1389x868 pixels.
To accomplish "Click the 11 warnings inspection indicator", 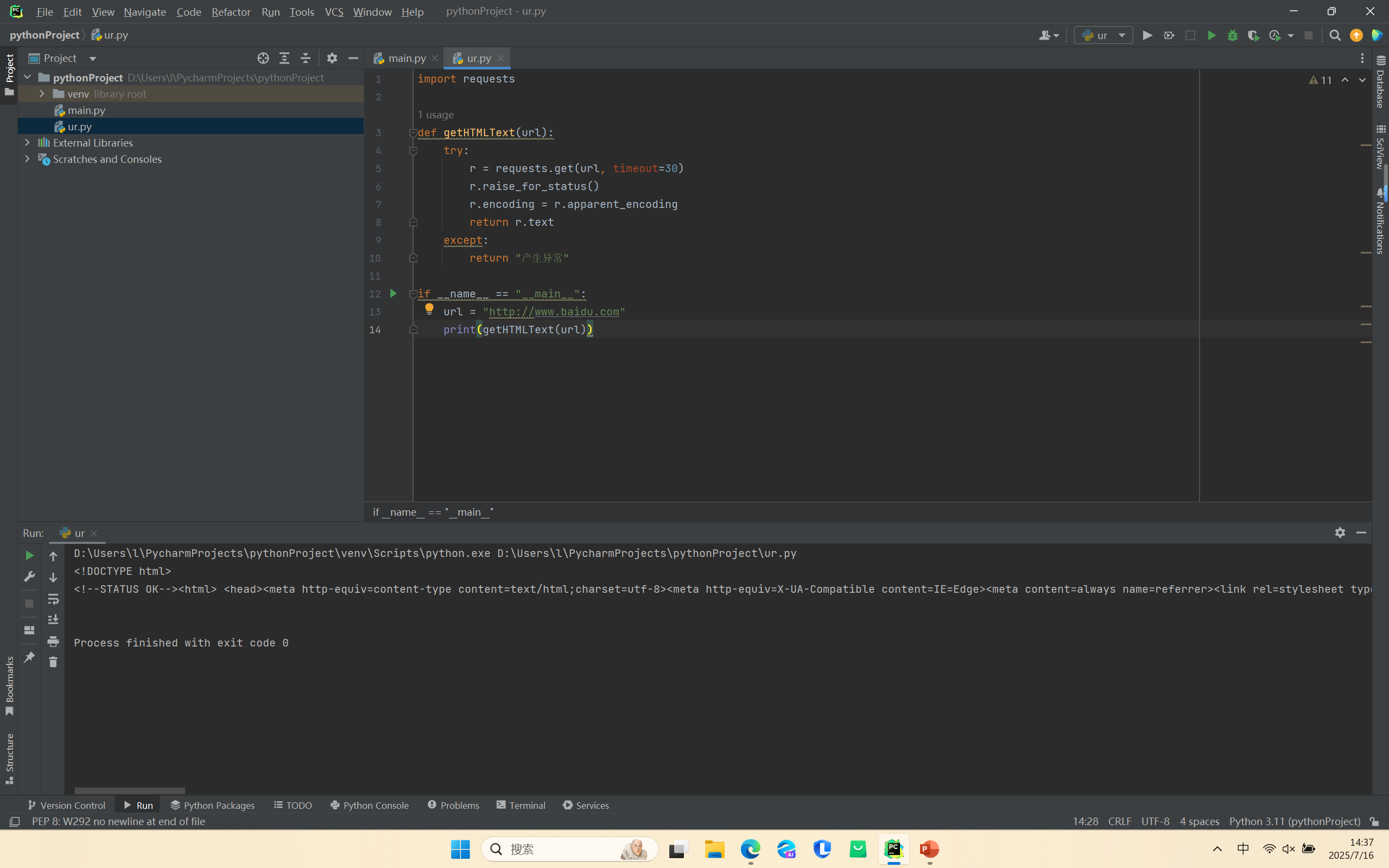I will [1321, 80].
